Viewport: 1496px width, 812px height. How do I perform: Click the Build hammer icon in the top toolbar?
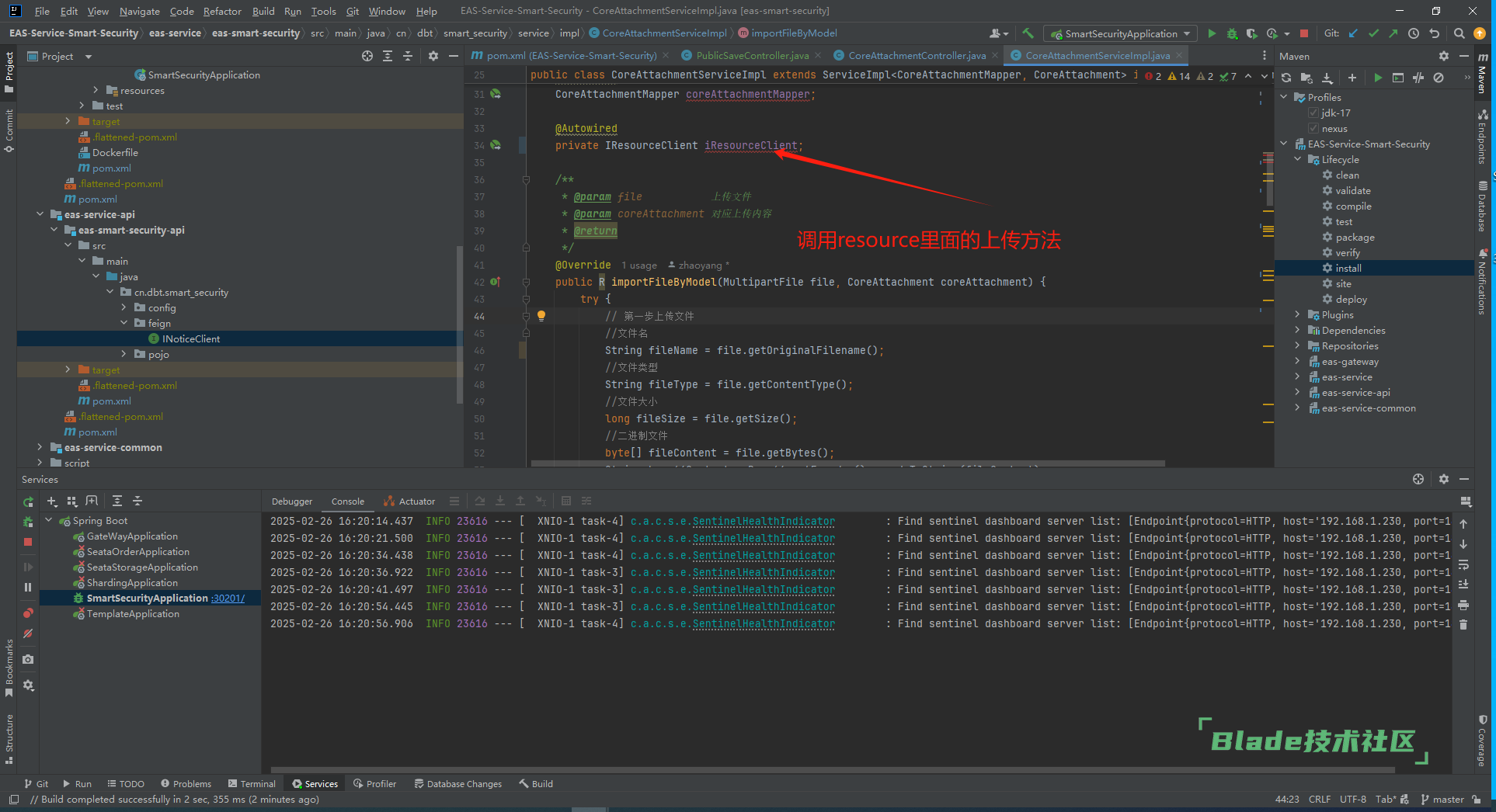pos(1028,33)
